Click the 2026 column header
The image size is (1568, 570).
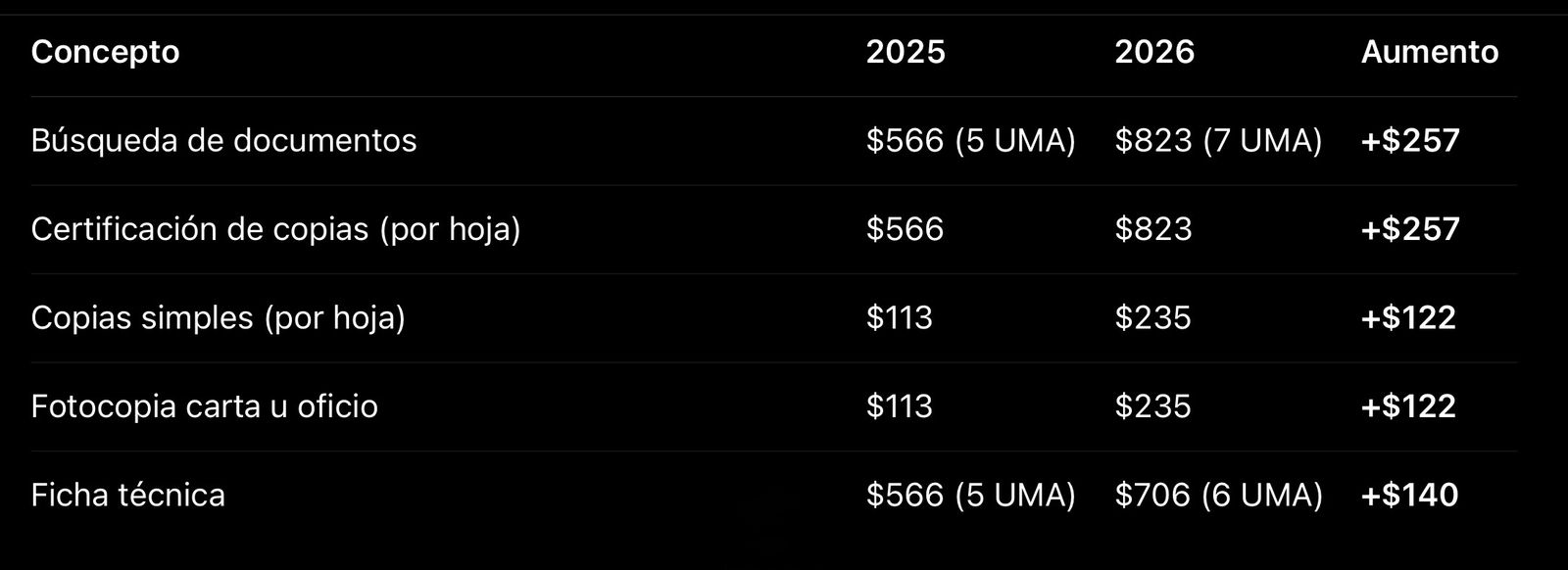click(x=1154, y=52)
